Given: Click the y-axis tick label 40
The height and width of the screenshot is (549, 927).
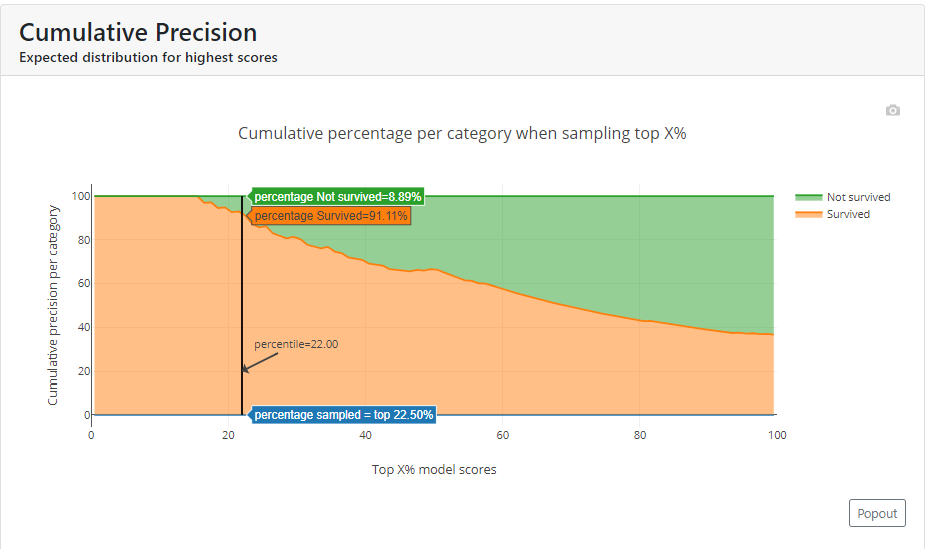Looking at the screenshot, I should 80,327.
